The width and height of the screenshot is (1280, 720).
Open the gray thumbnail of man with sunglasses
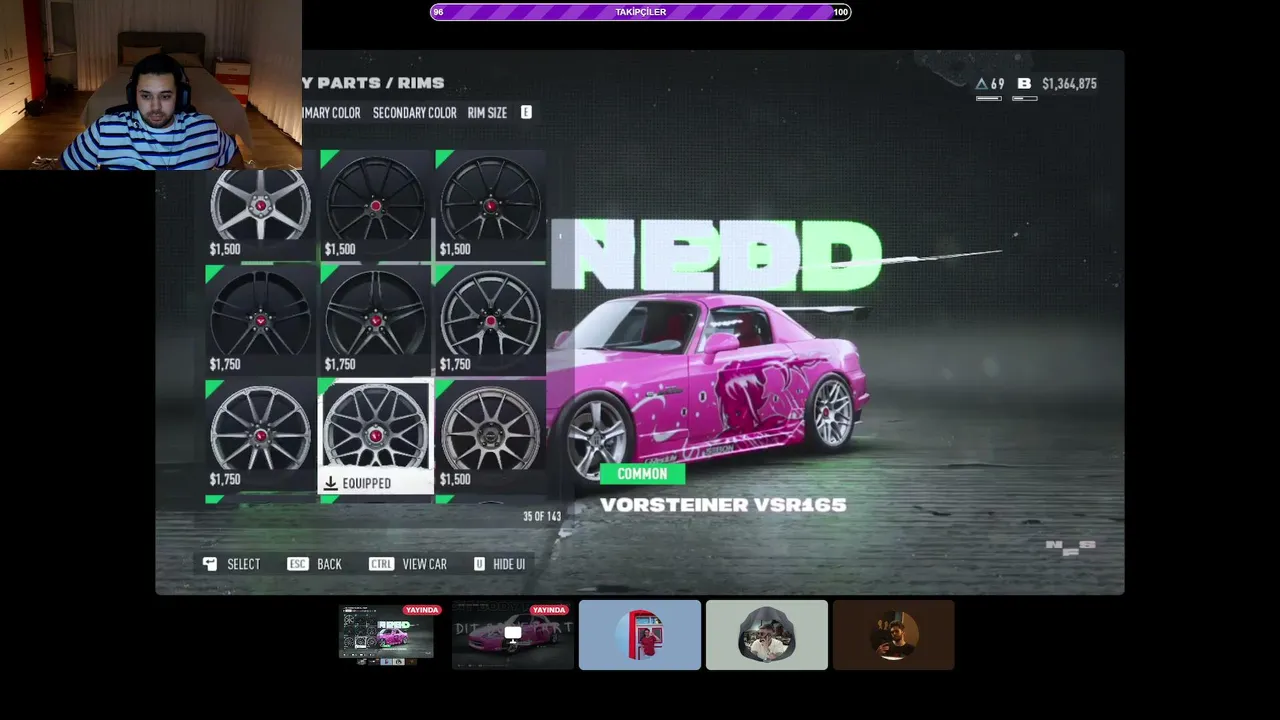coord(767,635)
